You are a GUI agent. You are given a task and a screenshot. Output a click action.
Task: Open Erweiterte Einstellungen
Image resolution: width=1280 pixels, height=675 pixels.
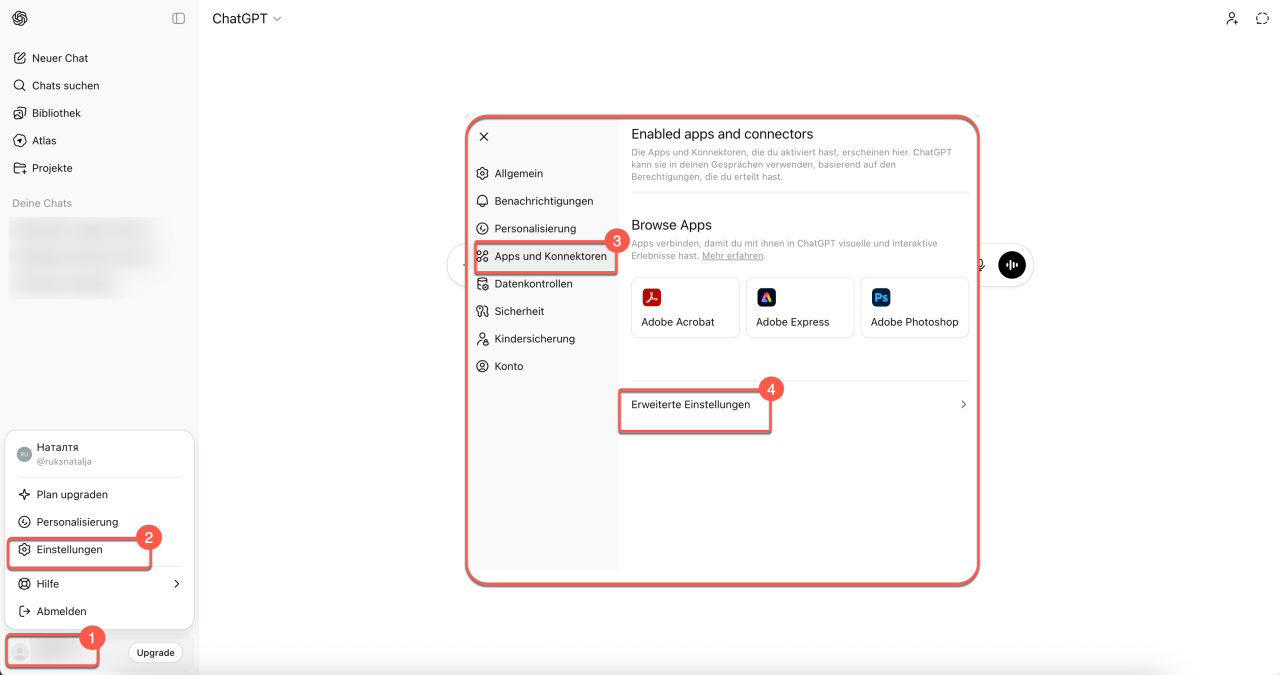pyautogui.click(x=799, y=405)
